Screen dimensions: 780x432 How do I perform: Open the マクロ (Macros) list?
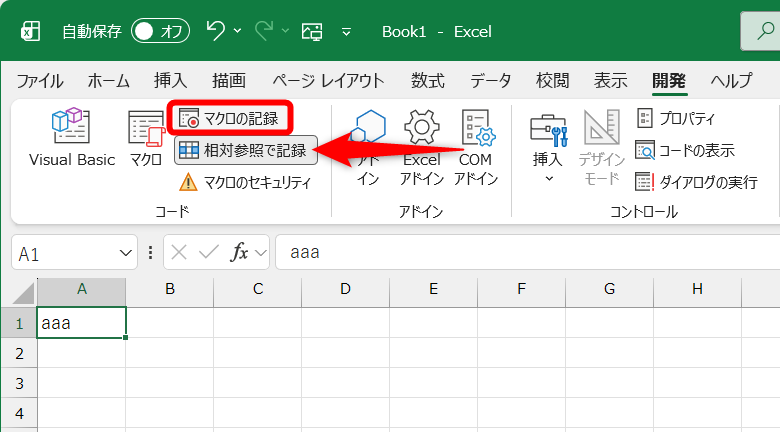click(x=145, y=137)
